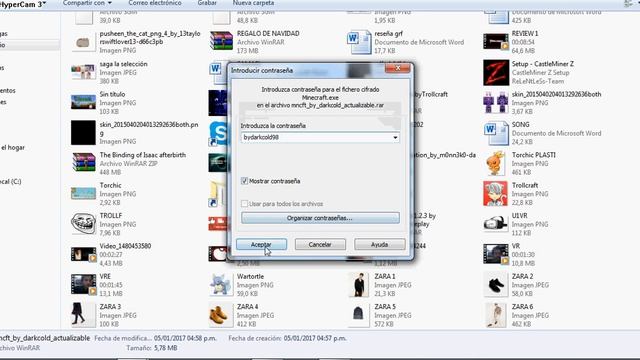Click local disk (C:) in navigation pane
The image size is (640, 360).
[11, 182]
